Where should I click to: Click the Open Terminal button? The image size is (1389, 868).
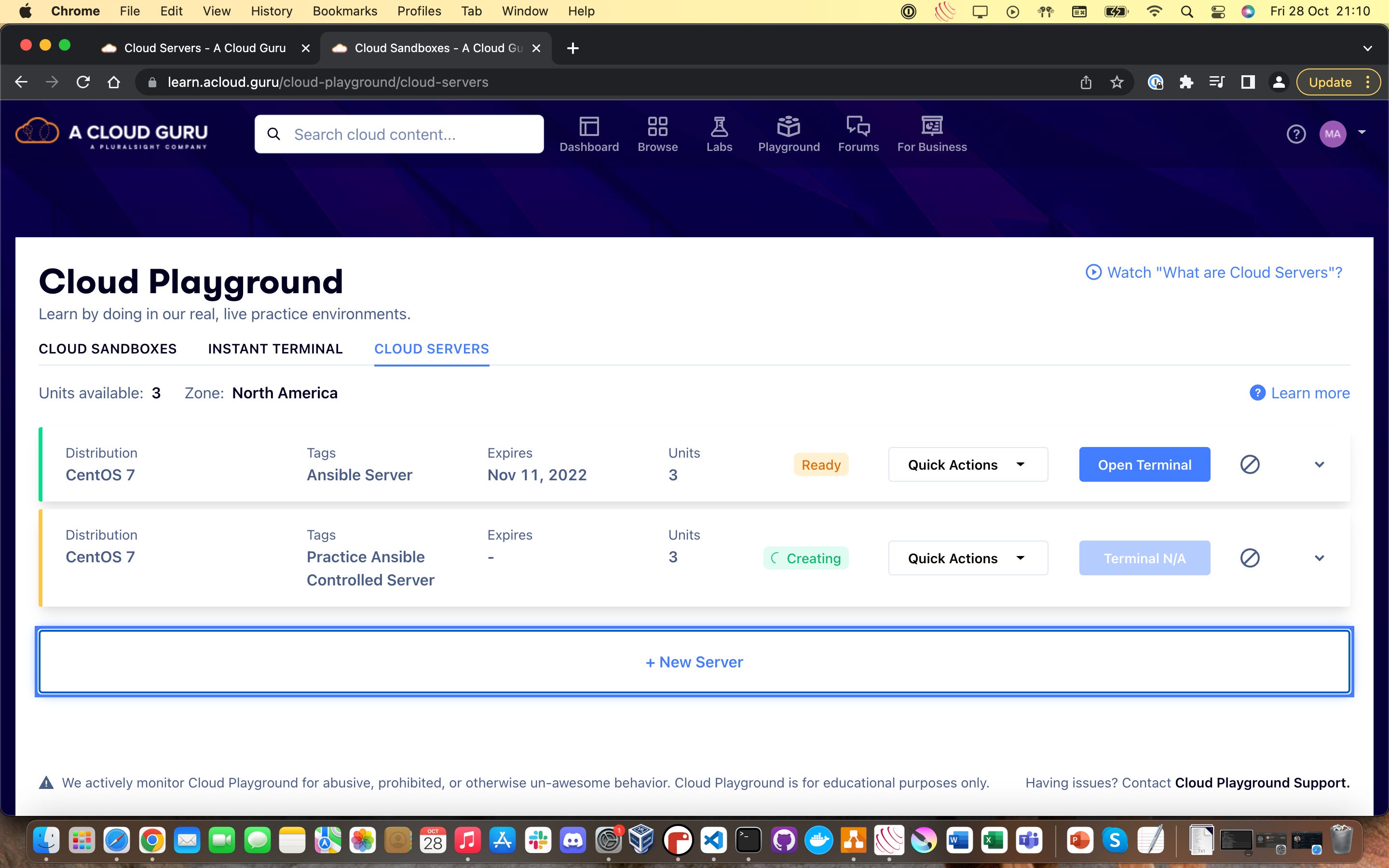click(1144, 464)
